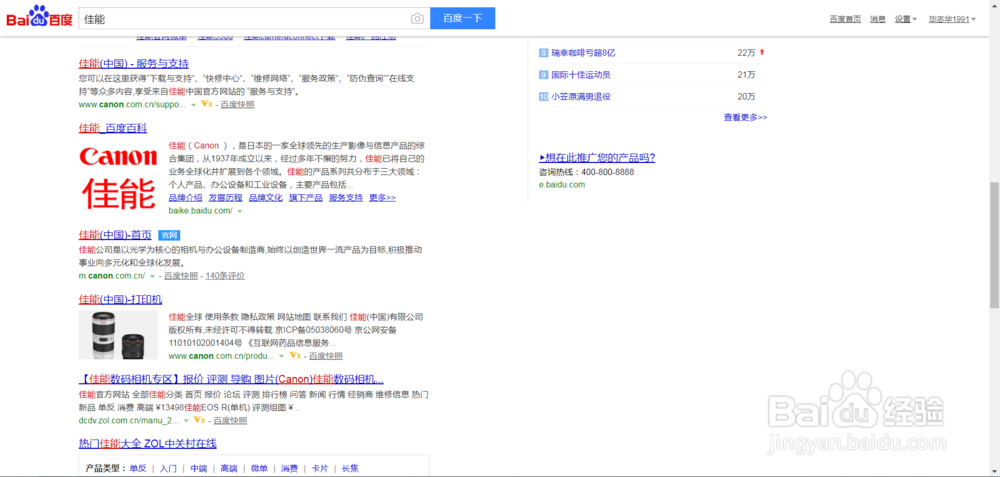Screen dimensions: 1000x477
Task: Open 服务支持 sublink
Action: pos(346,198)
